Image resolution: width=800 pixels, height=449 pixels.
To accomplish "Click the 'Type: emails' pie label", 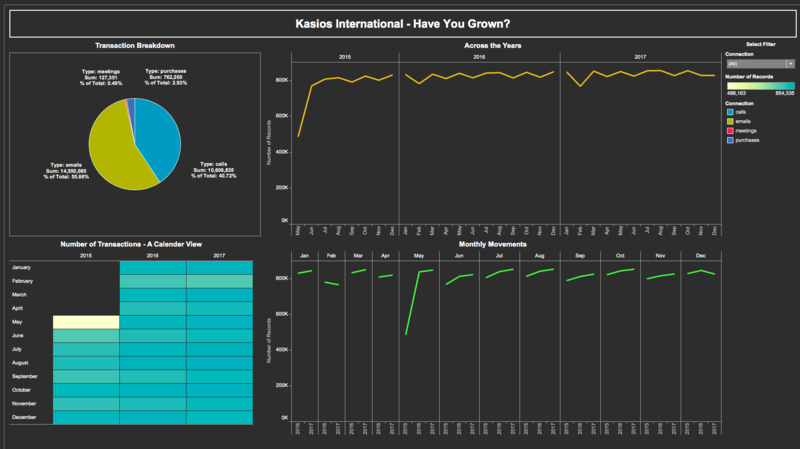I will pos(66,171).
